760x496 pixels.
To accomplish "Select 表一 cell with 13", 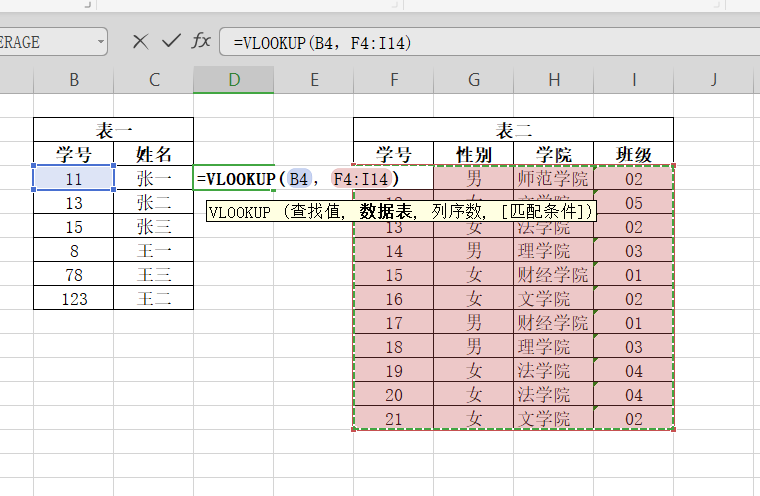I will pyautogui.click(x=74, y=203).
